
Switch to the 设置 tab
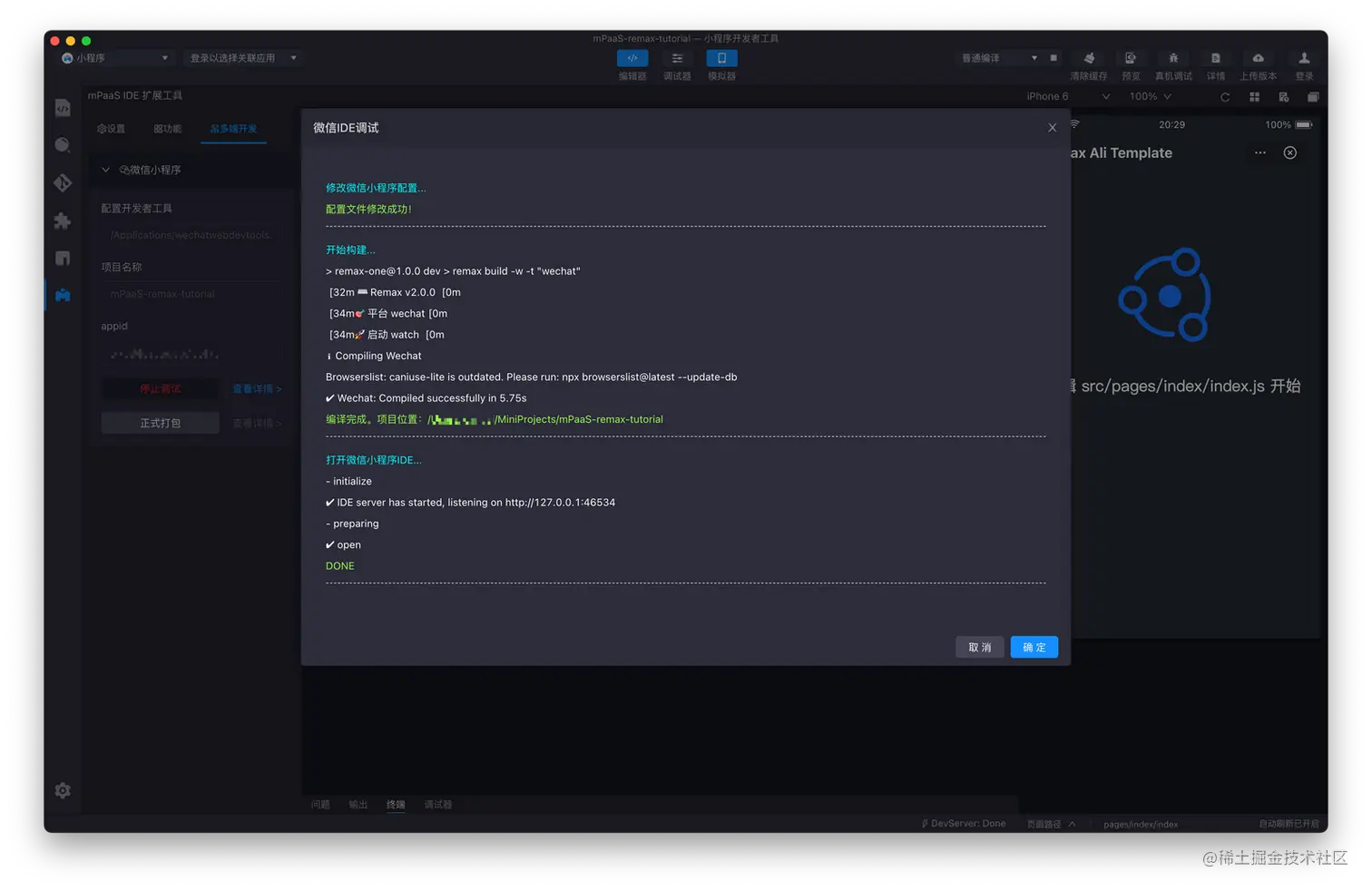(112, 129)
